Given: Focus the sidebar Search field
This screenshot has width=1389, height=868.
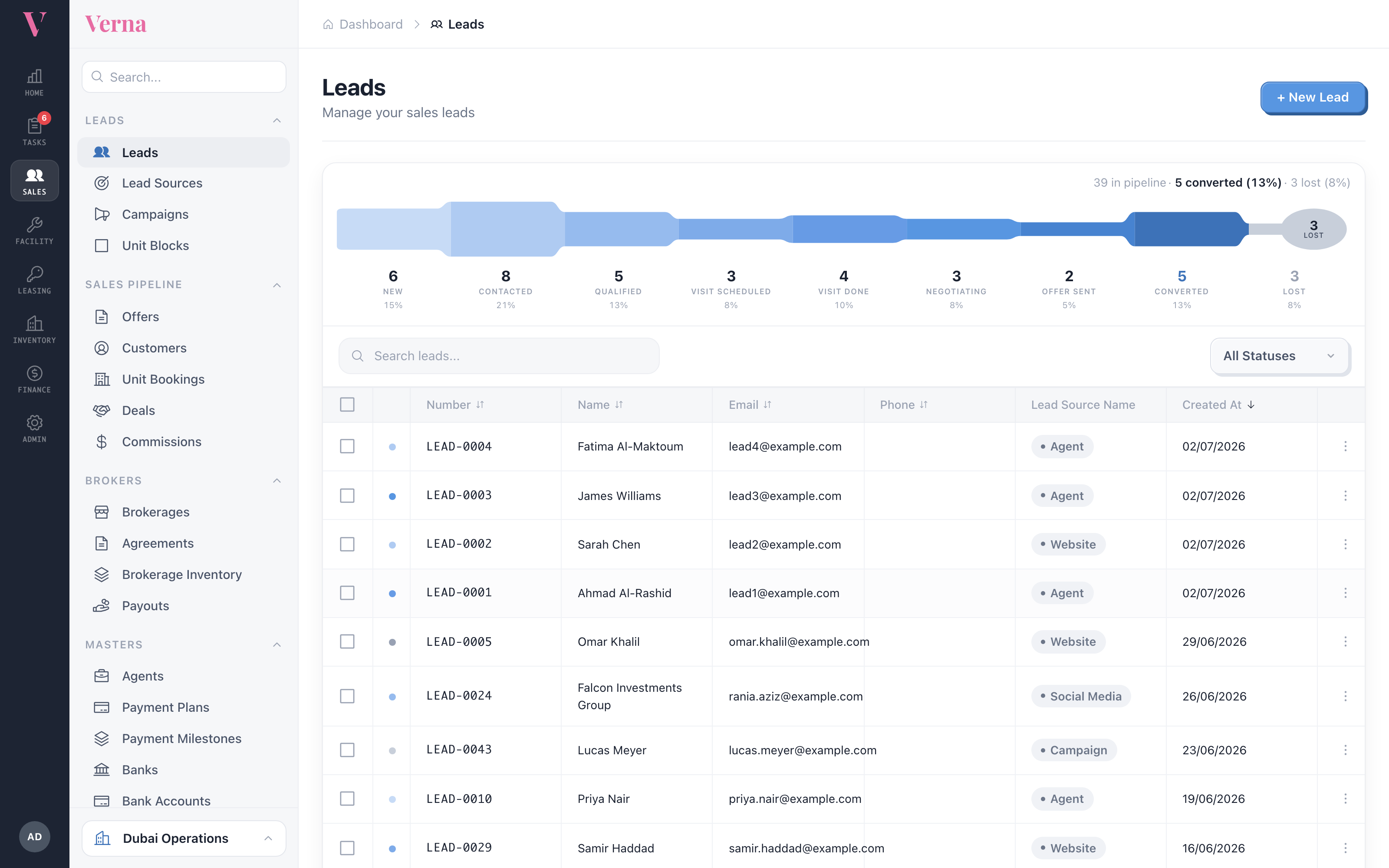Looking at the screenshot, I should click(184, 77).
